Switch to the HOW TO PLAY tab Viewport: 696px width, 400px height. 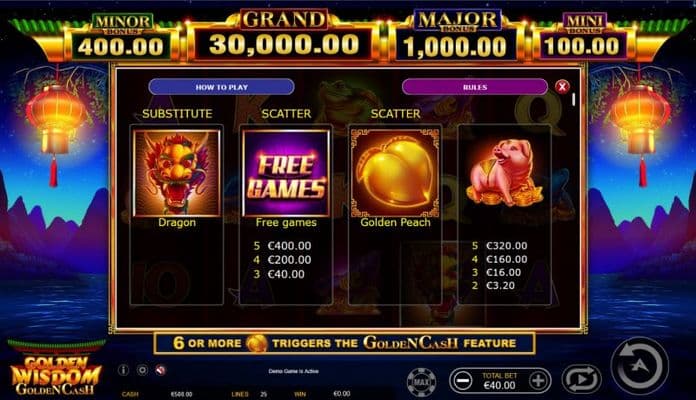point(221,87)
